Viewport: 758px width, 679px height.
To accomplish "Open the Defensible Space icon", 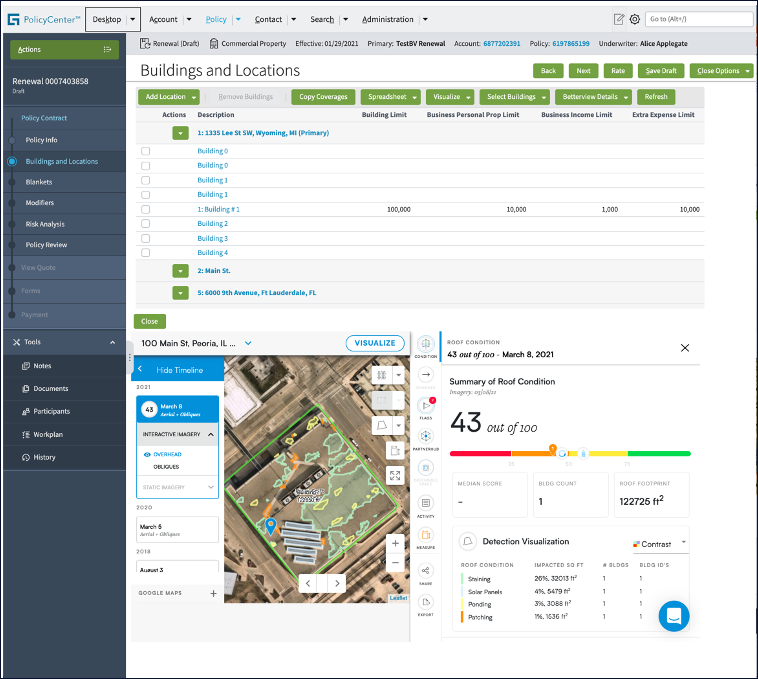I will [425, 468].
